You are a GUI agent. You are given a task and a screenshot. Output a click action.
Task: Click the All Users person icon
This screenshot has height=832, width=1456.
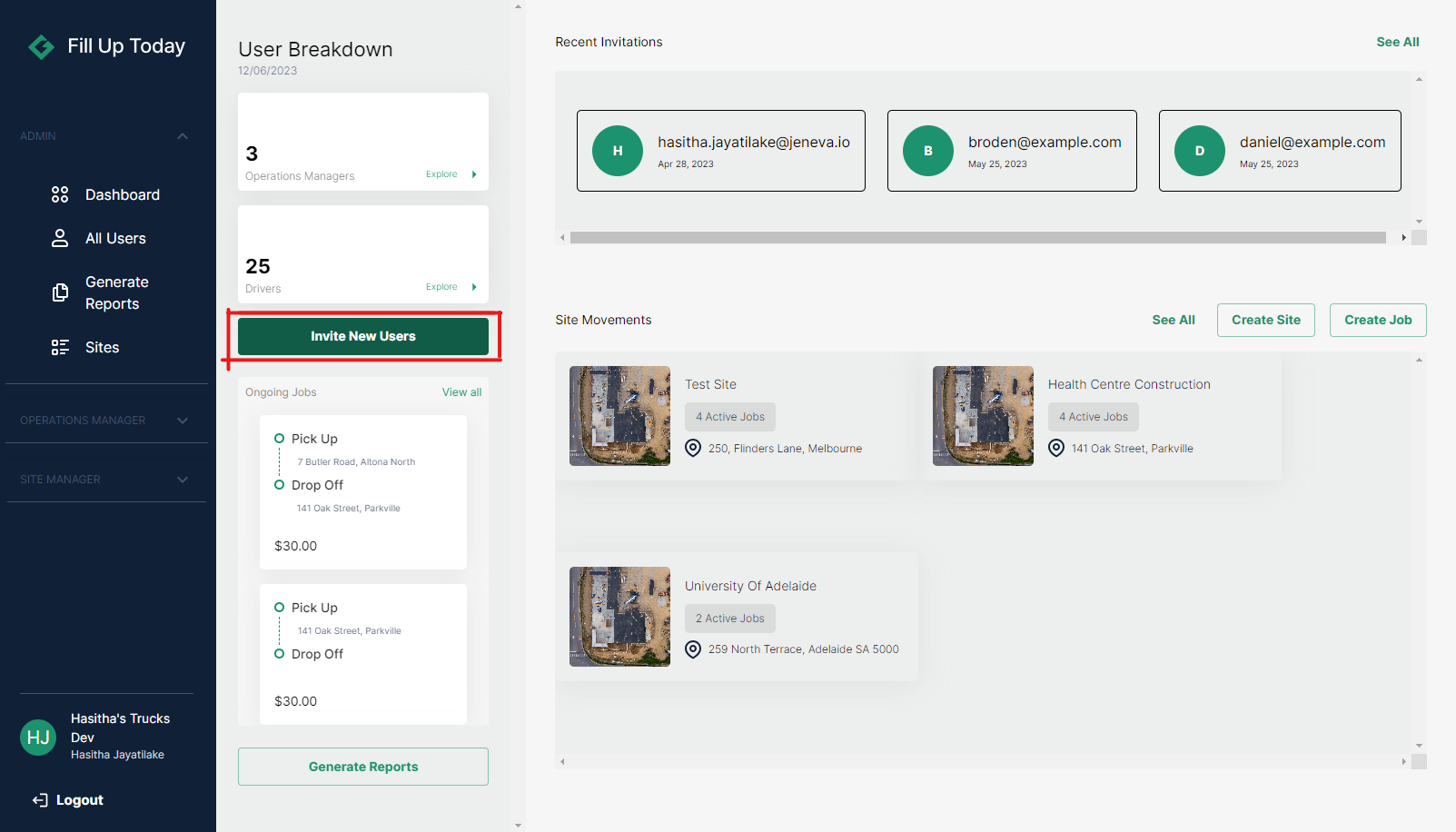(x=60, y=238)
